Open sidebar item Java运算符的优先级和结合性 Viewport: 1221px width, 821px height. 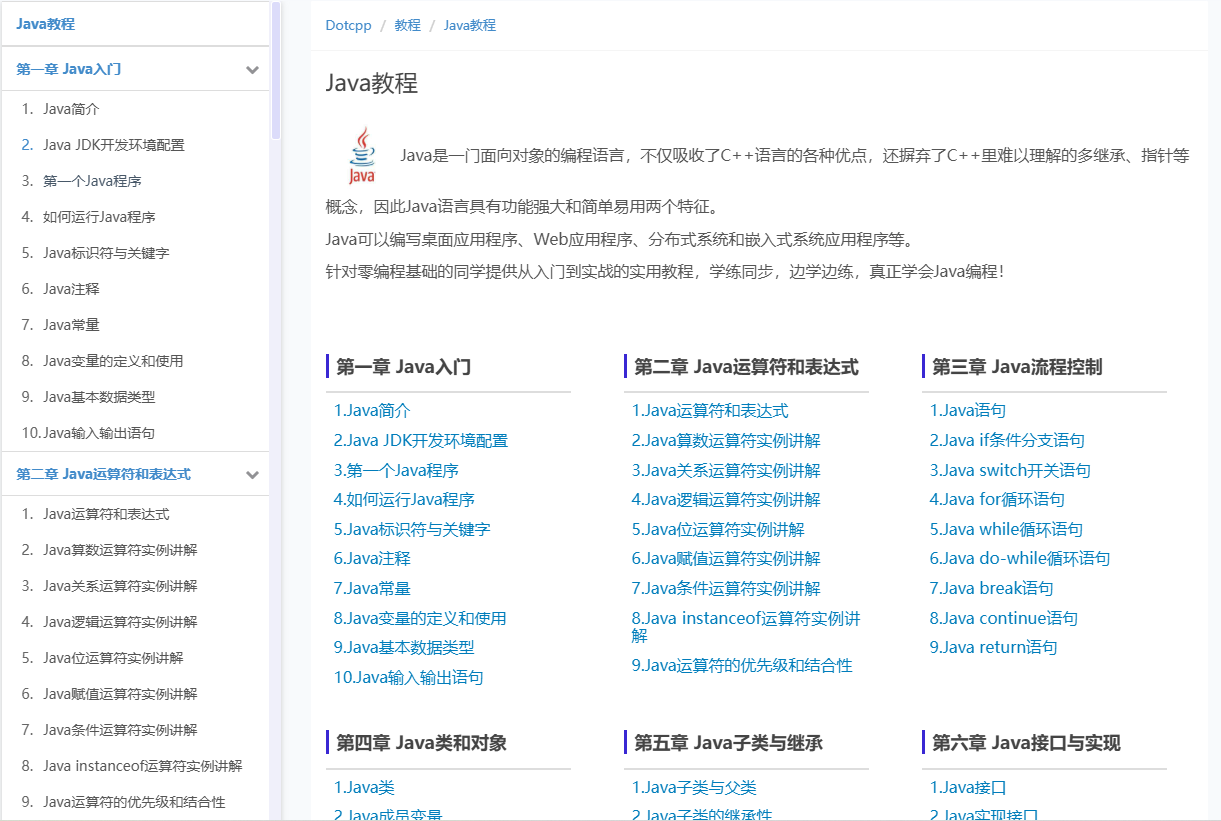134,802
